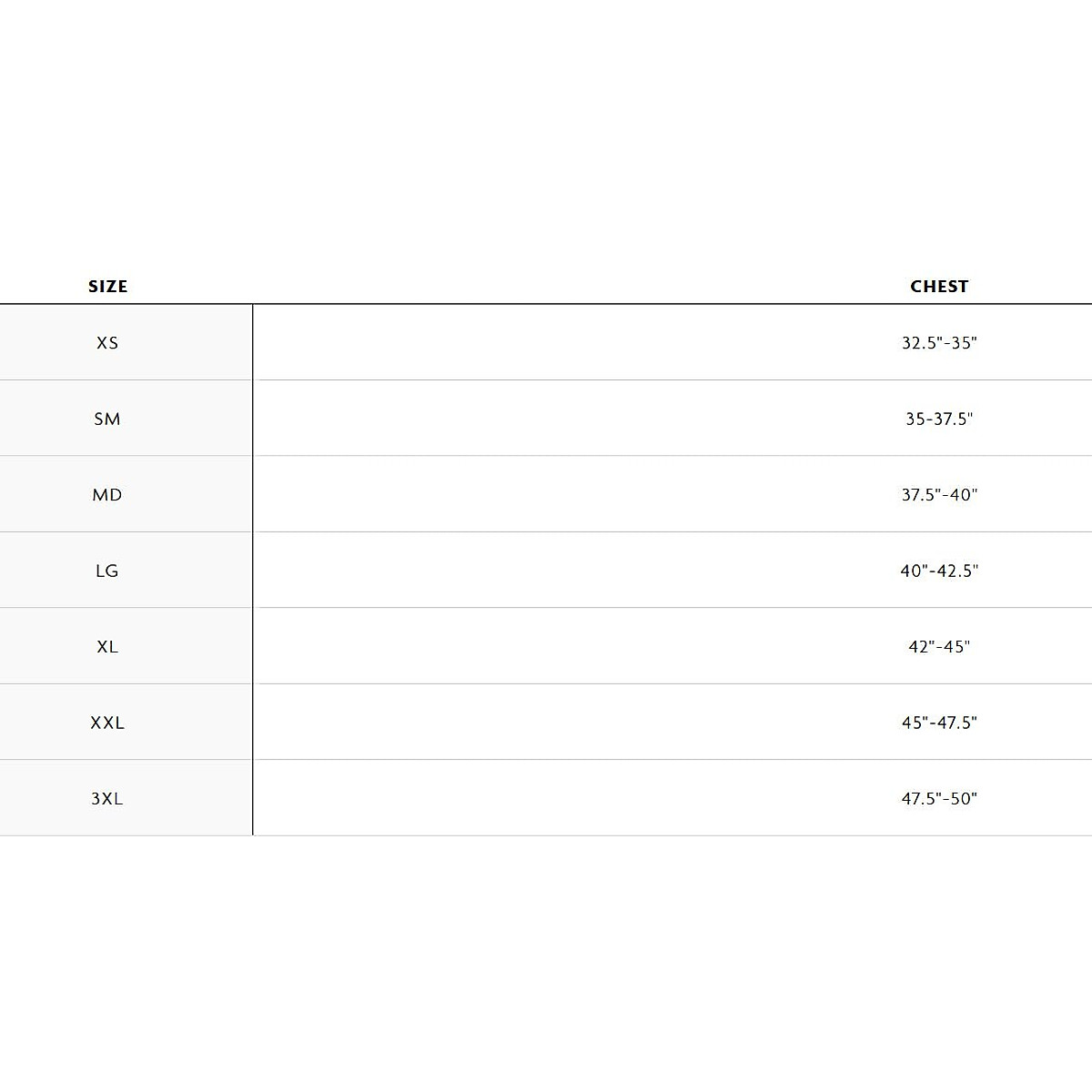This screenshot has width=1092, height=1092.
Task: Click the empty middle cell of the 3XL row
Action: 546,798
